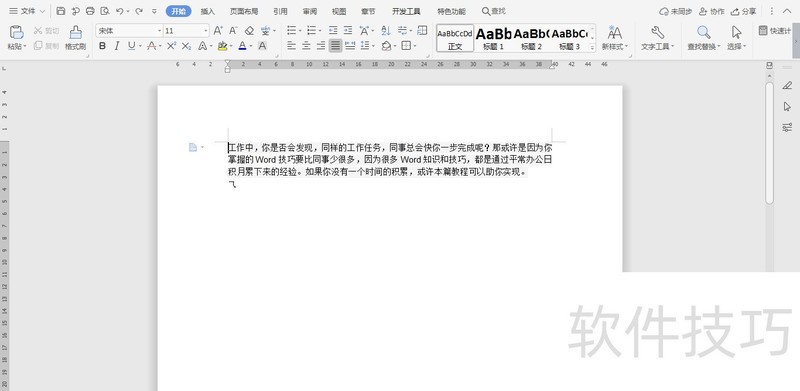Click the 分享 share button
Image resolution: width=800 pixels, height=391 pixels.
pyautogui.click(x=743, y=11)
